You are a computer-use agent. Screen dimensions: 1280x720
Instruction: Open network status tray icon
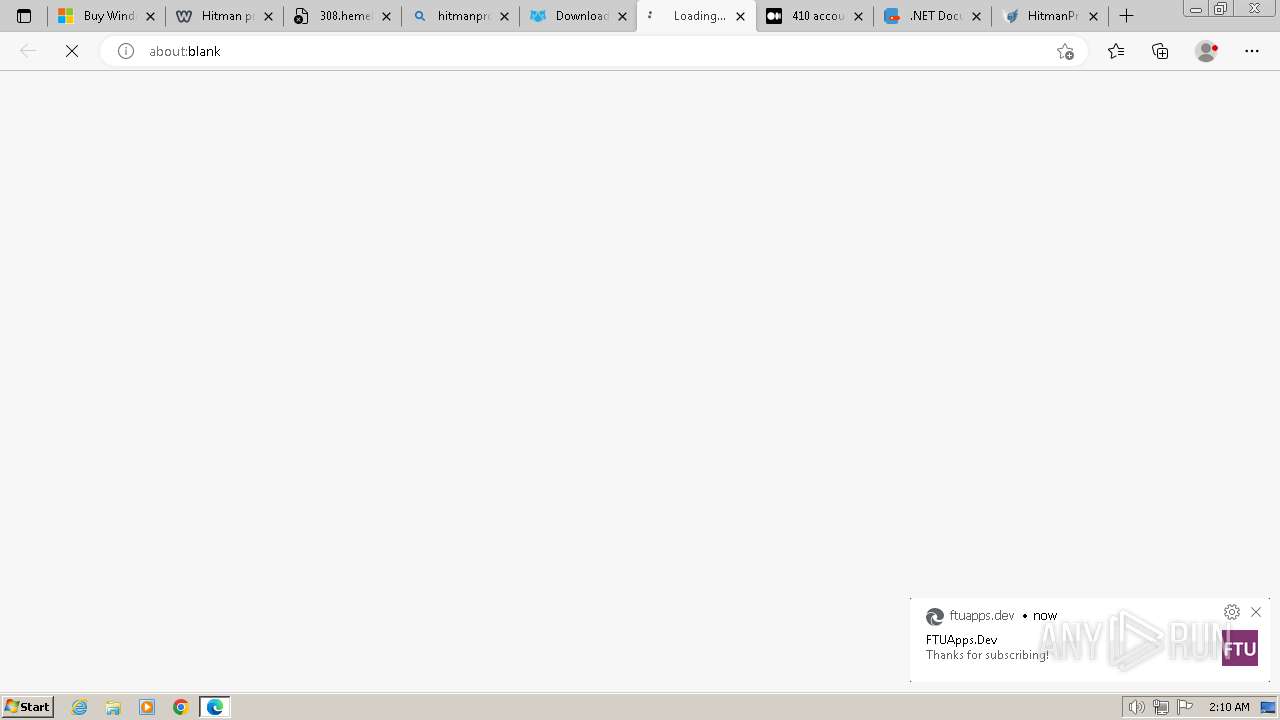[x=1160, y=707]
